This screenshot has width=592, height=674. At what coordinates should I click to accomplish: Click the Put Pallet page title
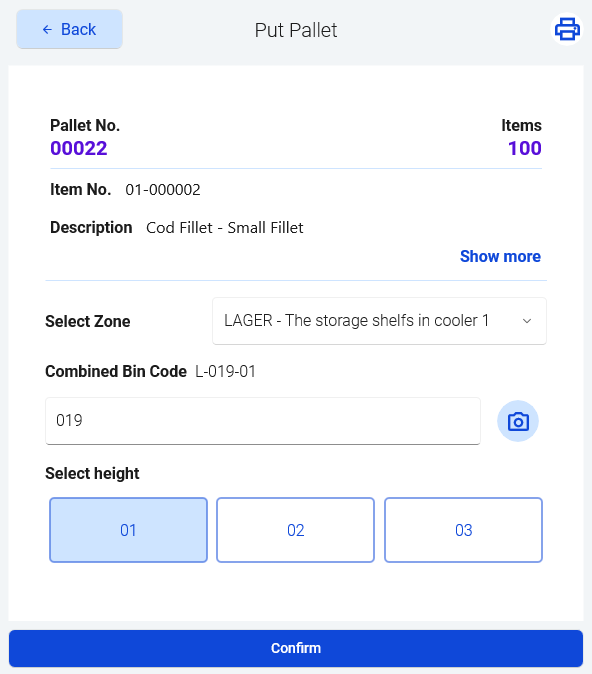pyautogui.click(x=296, y=30)
